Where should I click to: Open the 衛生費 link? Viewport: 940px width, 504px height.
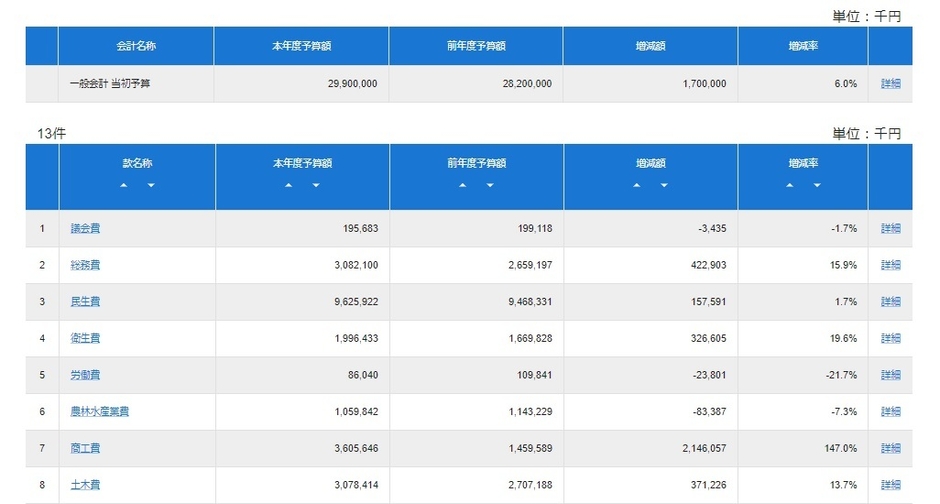click(x=85, y=339)
